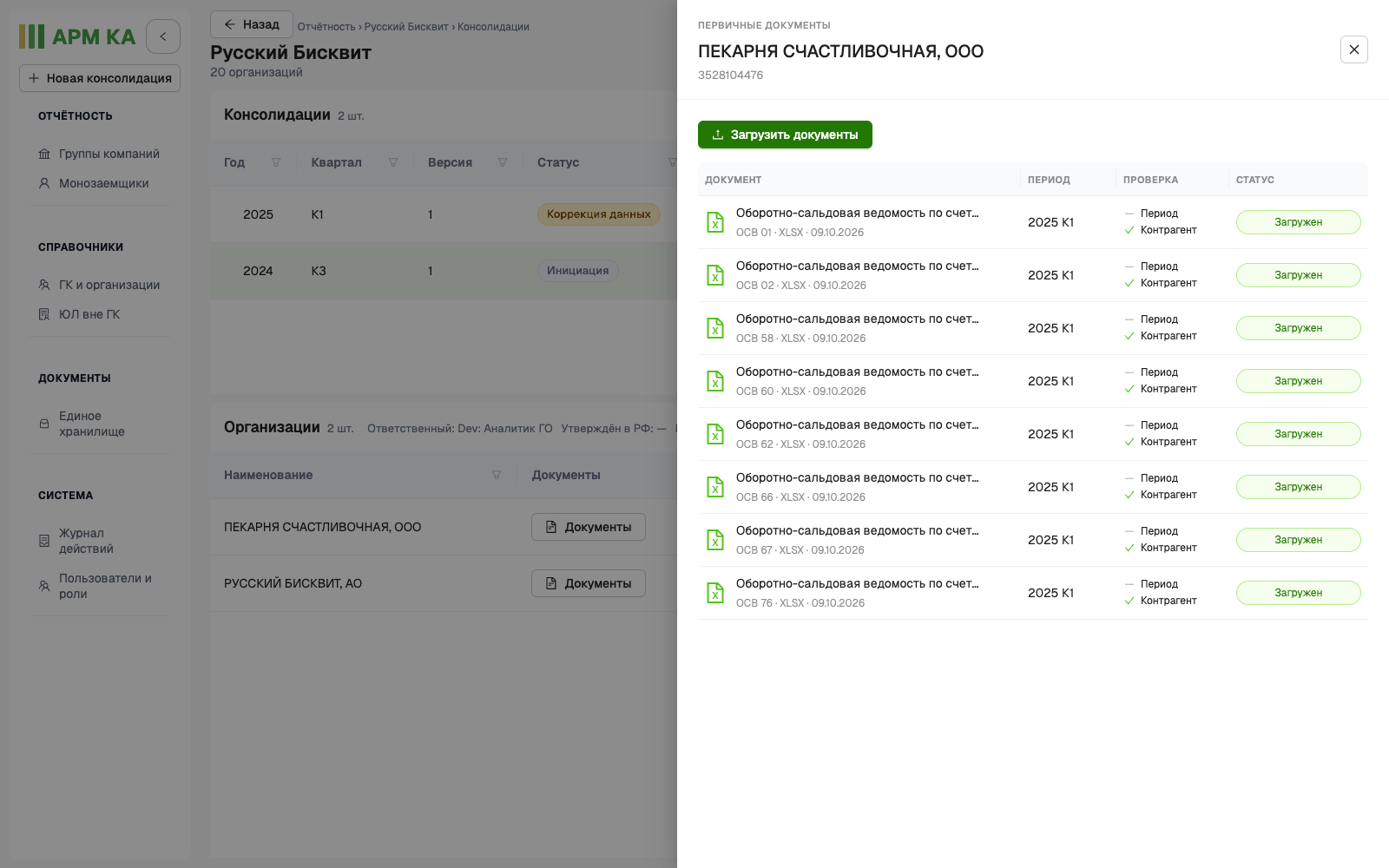Click the Период dash mark for ОСВ 62
1389x868 pixels.
coord(1129,425)
